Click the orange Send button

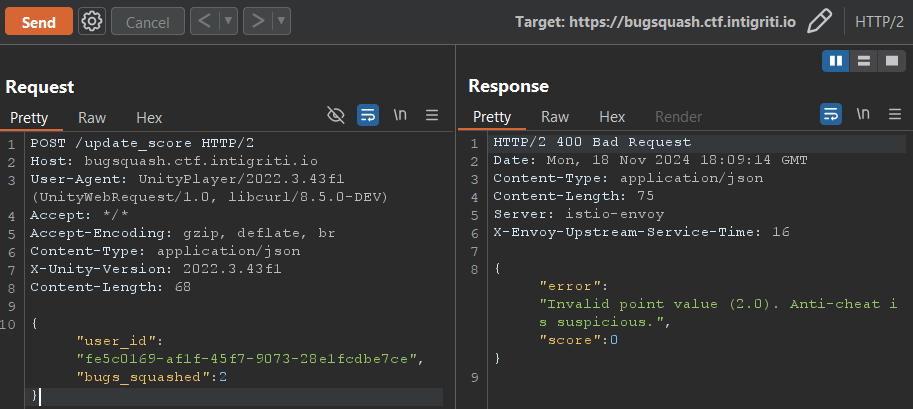38,21
